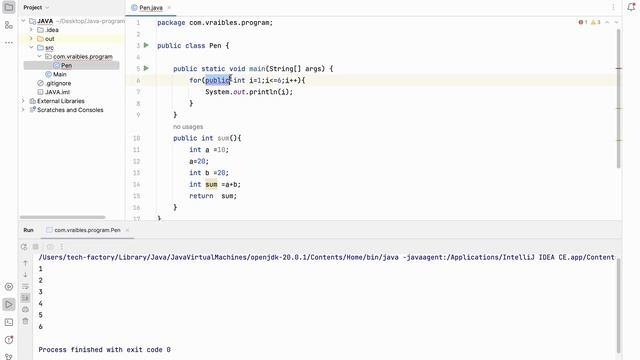Close the Pen.java editor tab
The image size is (640, 360).
click(x=169, y=8)
